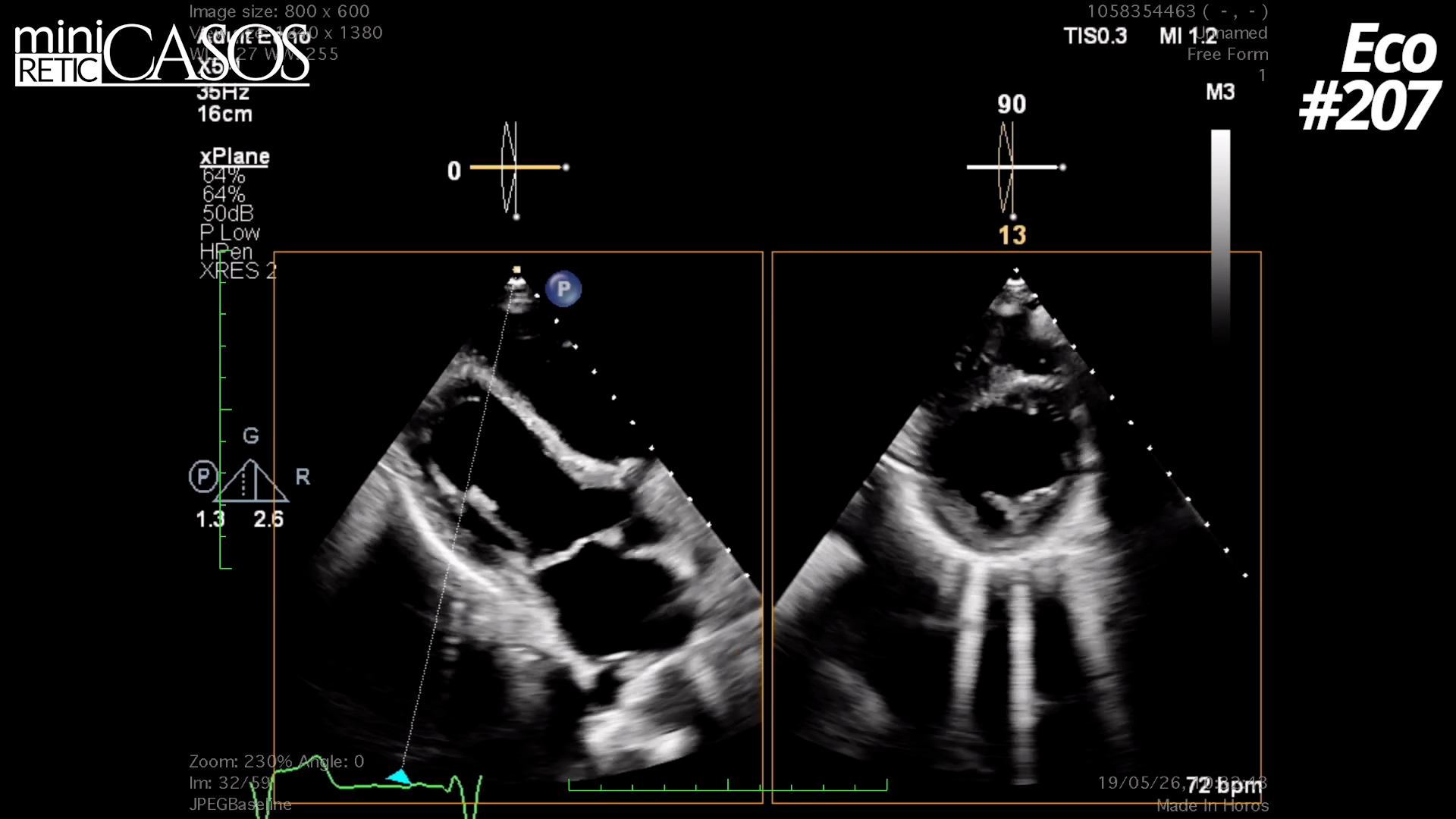Click the 16cm depth label
The image size is (1456, 819).
pos(224,115)
